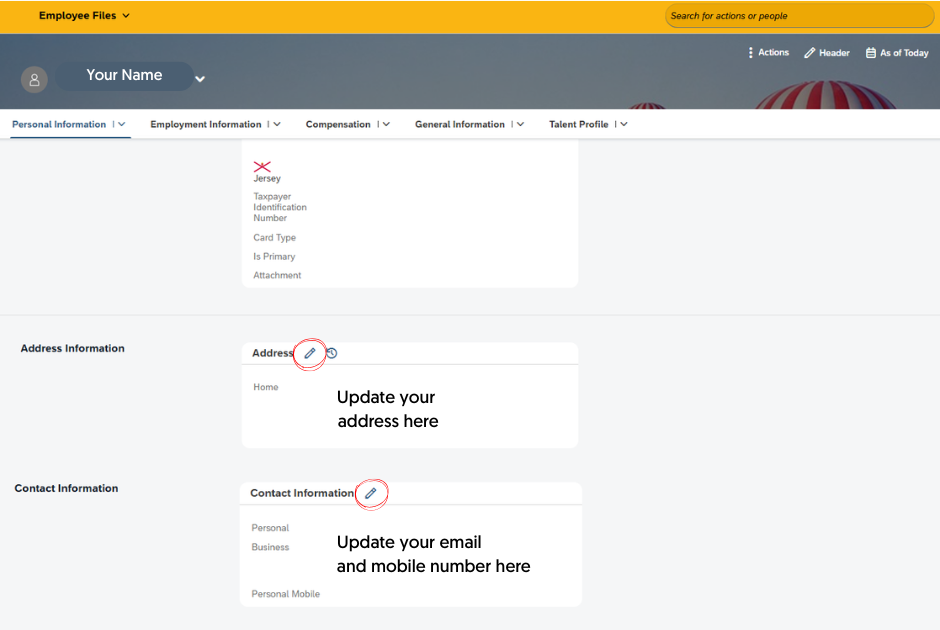Open the General Information tab
The height and width of the screenshot is (630, 940).
pos(459,125)
